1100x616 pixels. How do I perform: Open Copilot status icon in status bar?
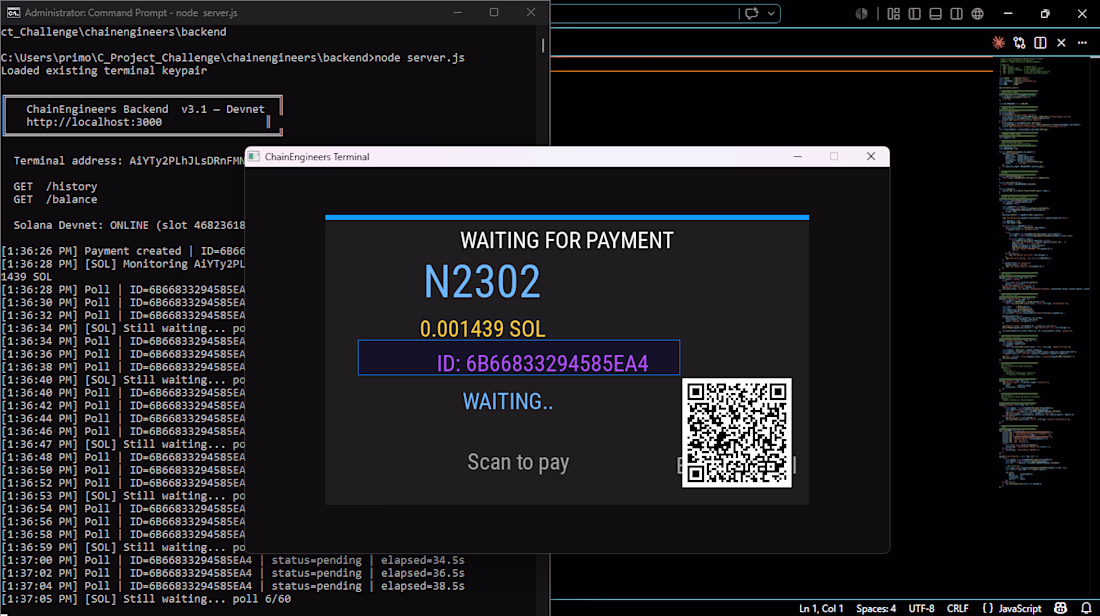click(1061, 608)
